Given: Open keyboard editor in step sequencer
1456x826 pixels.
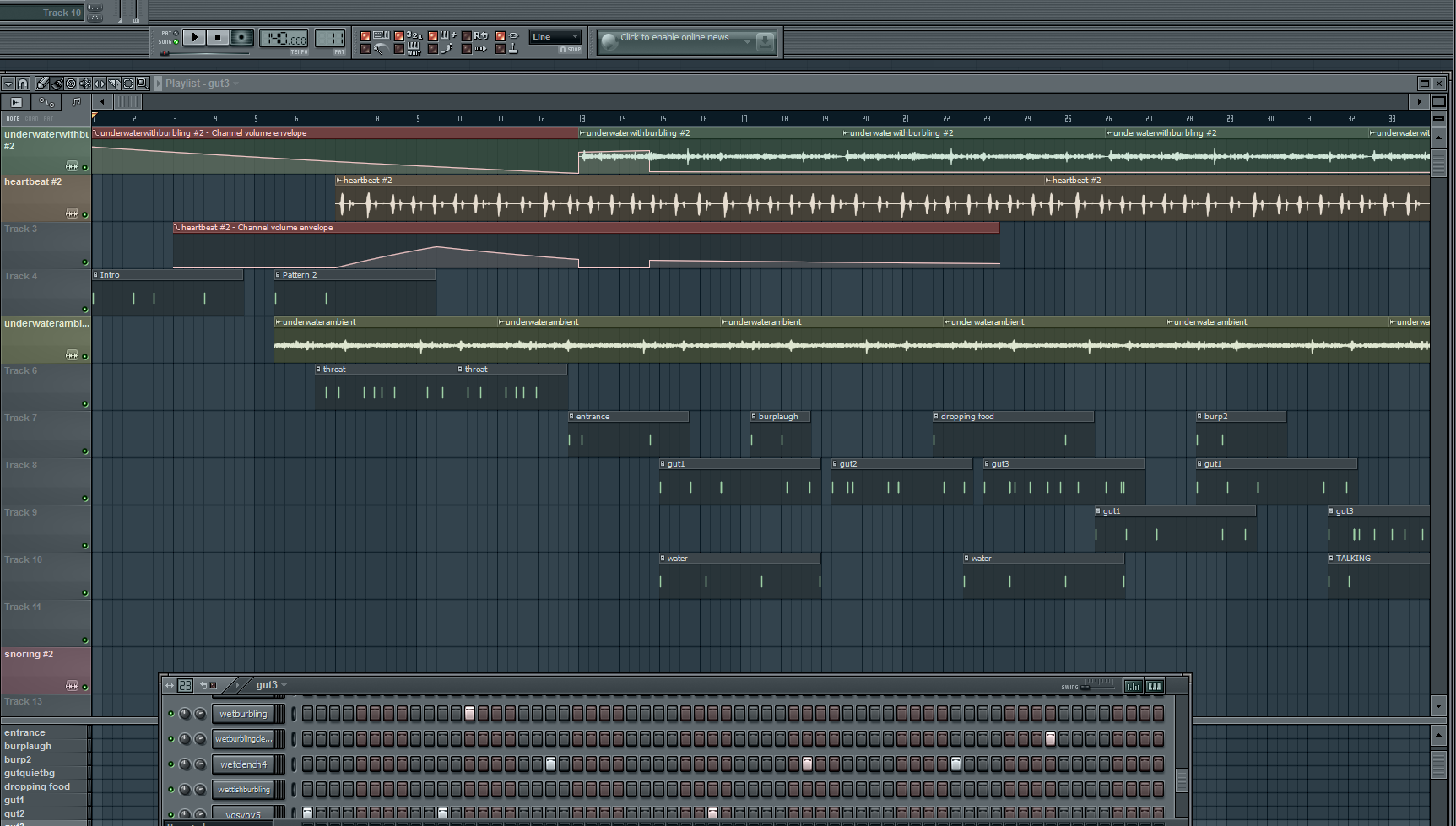Looking at the screenshot, I should coord(1154,686).
